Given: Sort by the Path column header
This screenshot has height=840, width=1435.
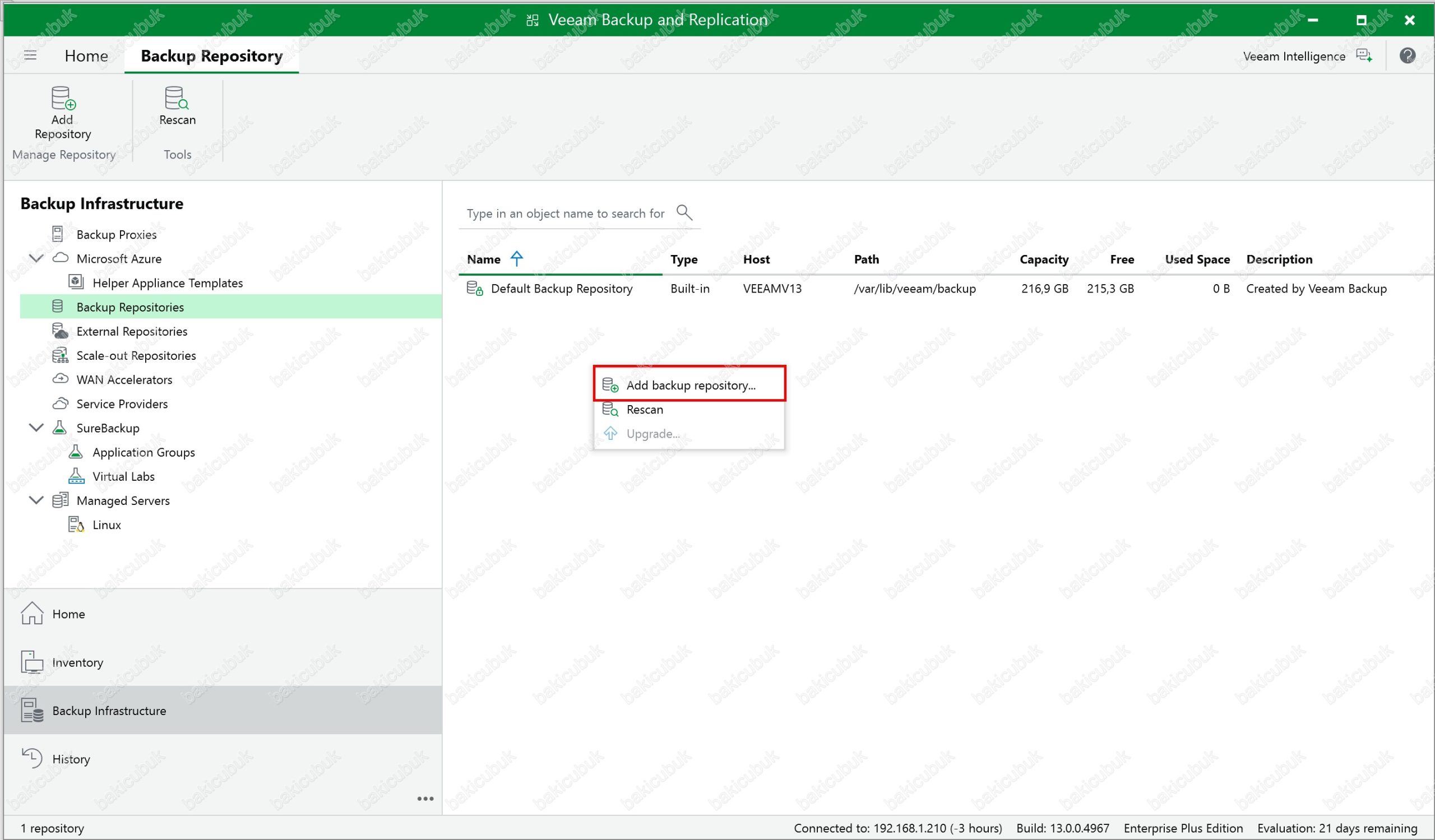Looking at the screenshot, I should pyautogui.click(x=866, y=259).
